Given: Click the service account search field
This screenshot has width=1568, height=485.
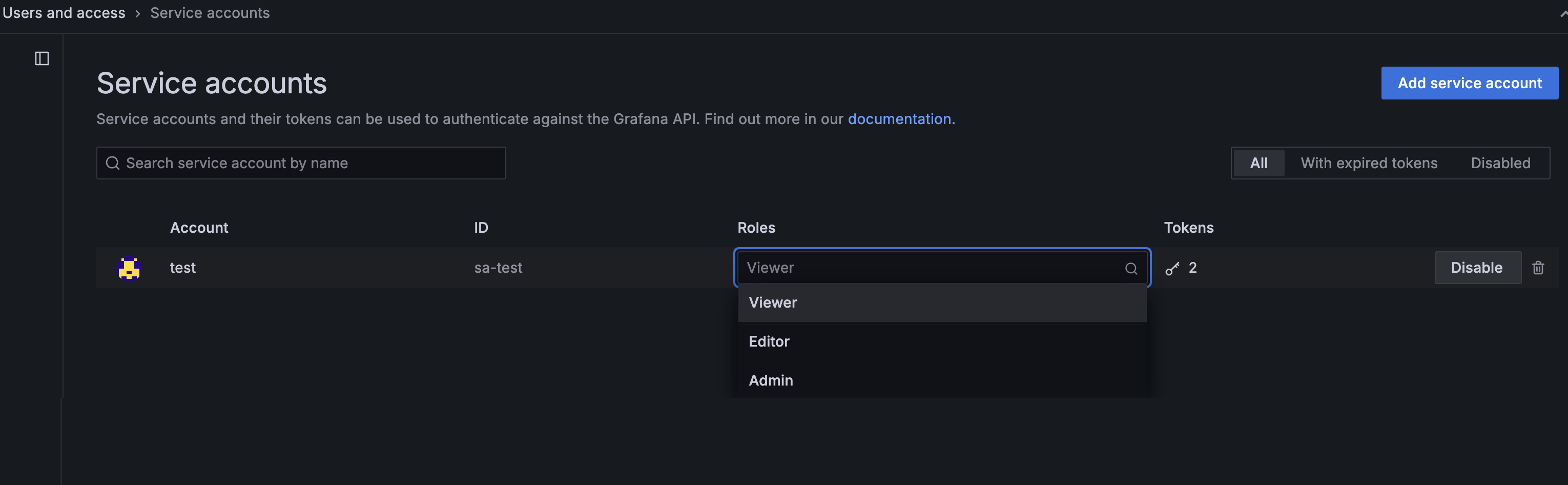Looking at the screenshot, I should [301, 163].
